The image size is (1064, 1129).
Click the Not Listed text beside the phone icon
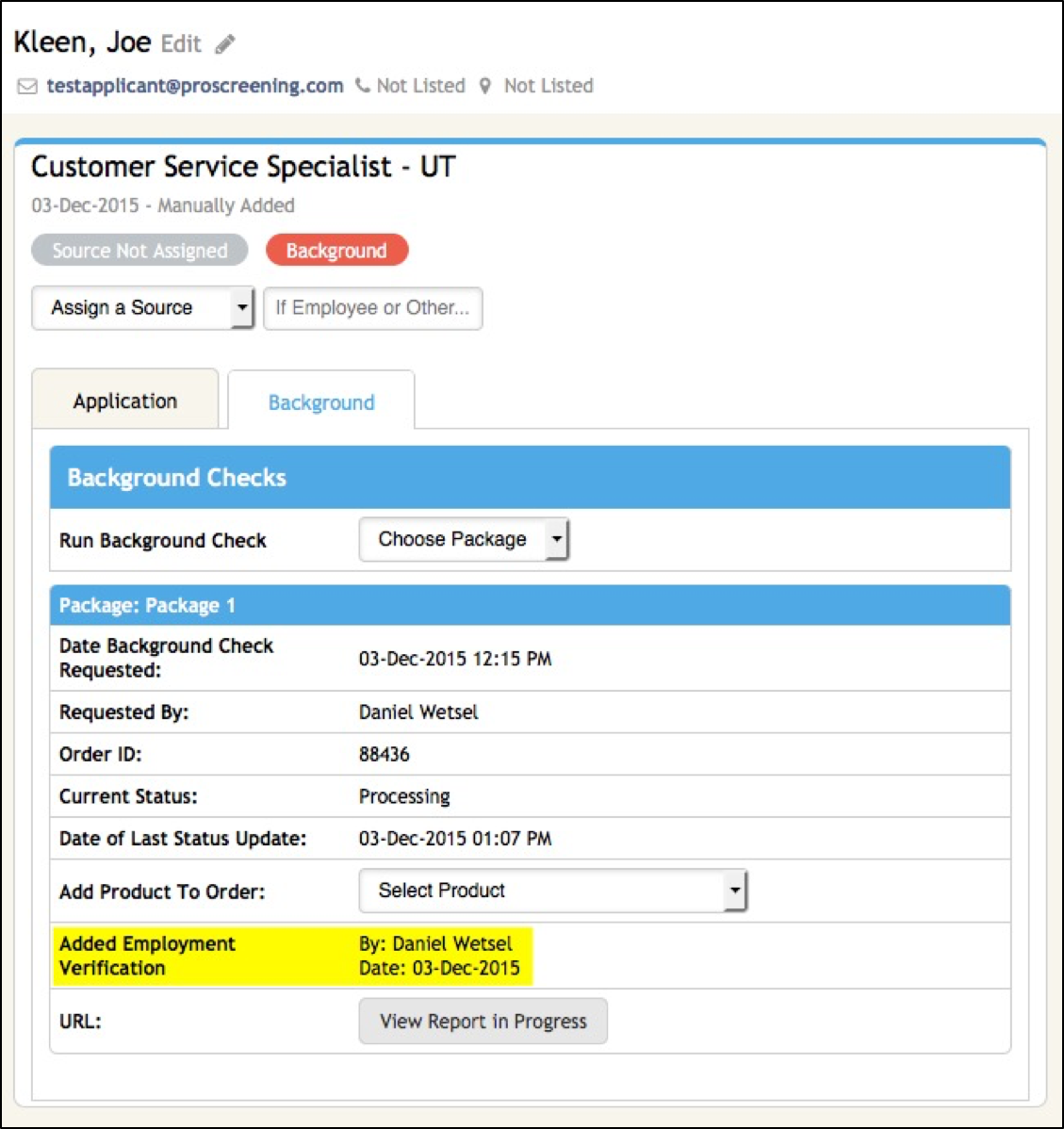(x=420, y=86)
